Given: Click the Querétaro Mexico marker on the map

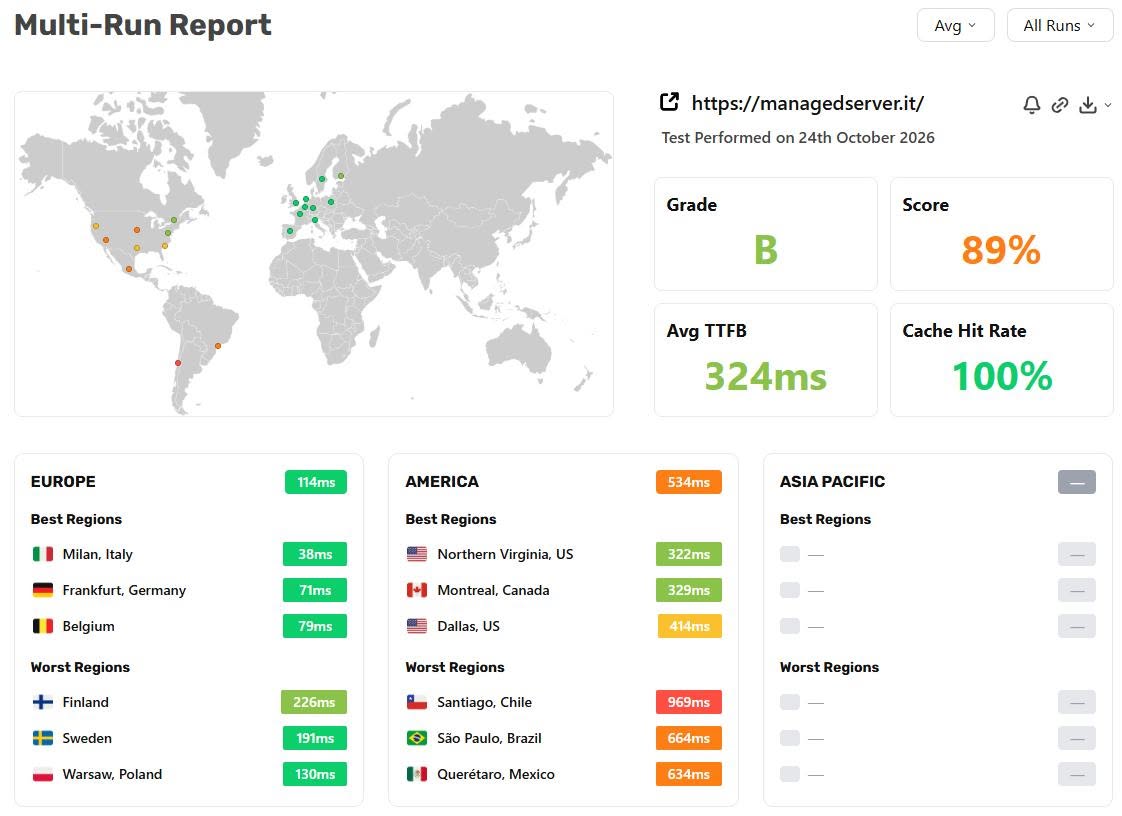Looking at the screenshot, I should (x=129, y=269).
